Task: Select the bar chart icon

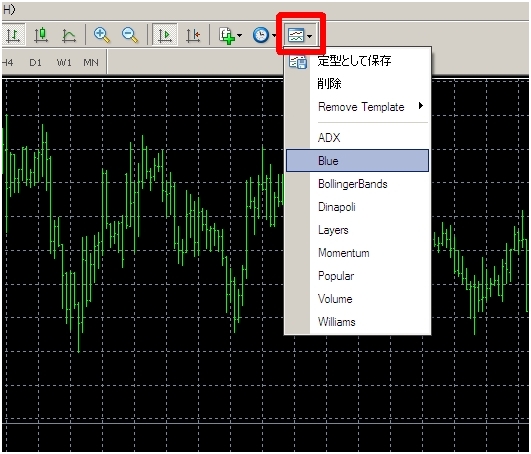Action: [x=13, y=35]
